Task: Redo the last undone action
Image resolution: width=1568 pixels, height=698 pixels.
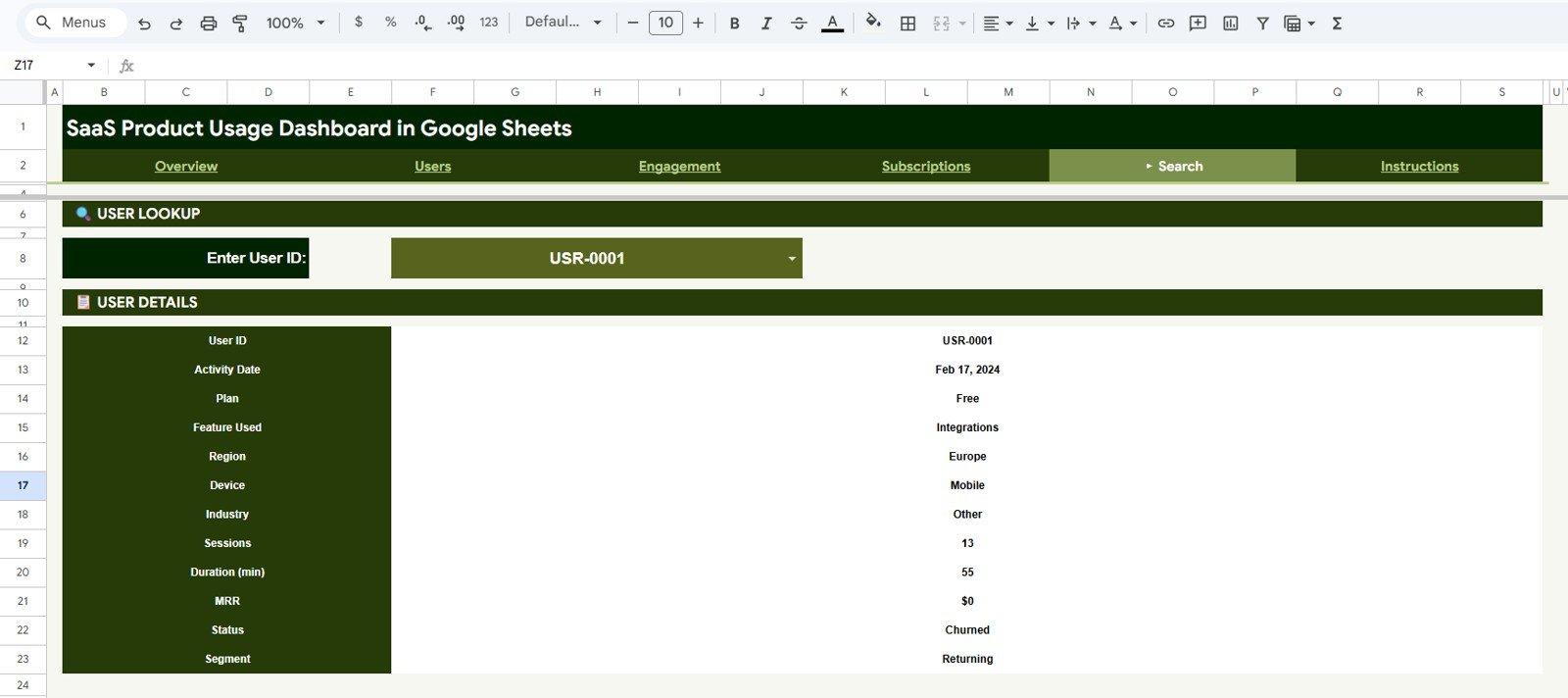Action: click(176, 24)
